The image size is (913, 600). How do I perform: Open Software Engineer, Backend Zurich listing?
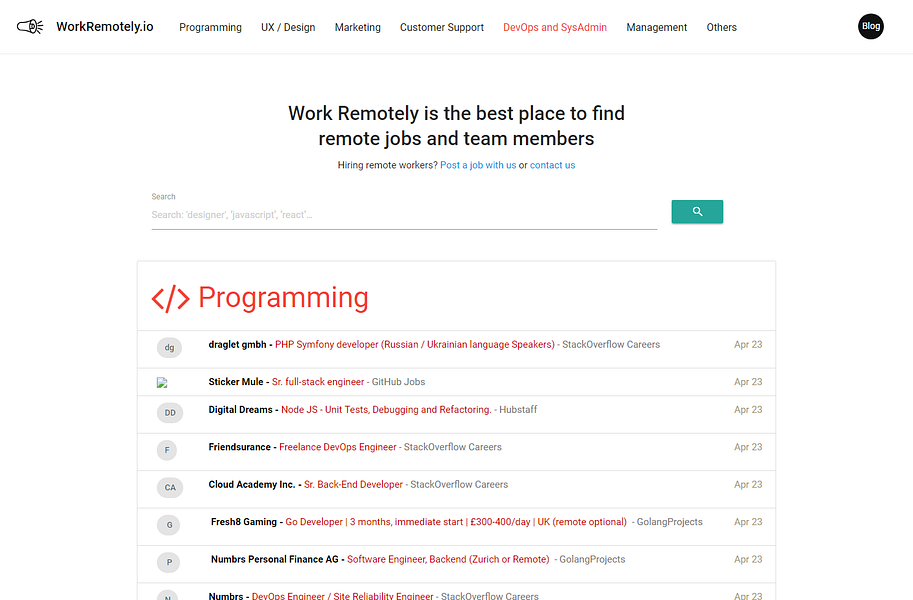[x=448, y=559]
